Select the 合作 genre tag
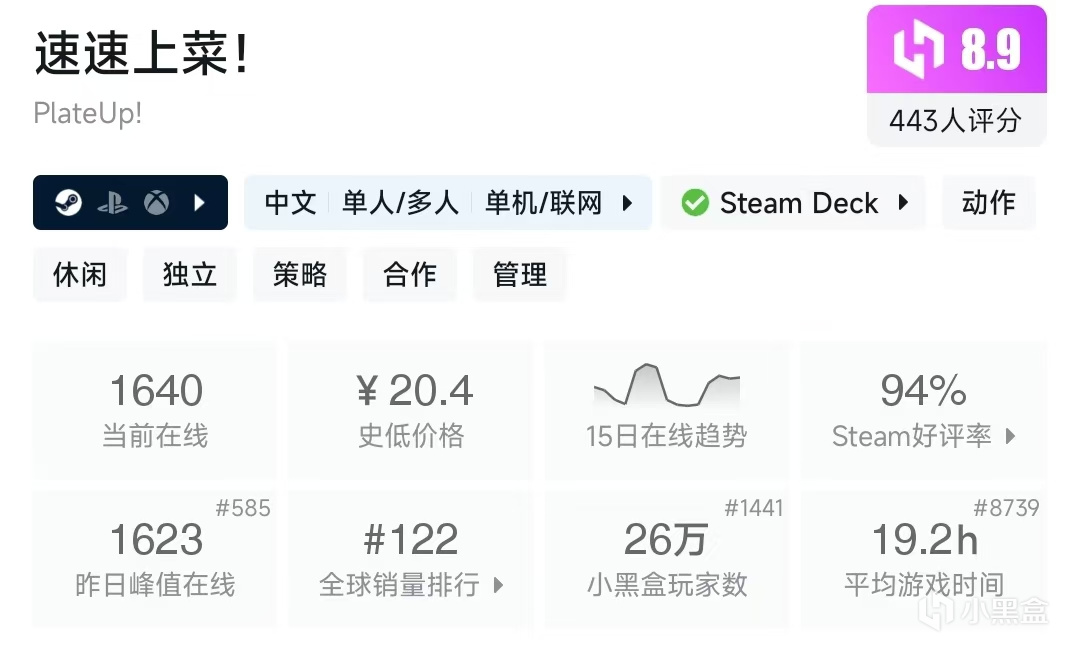Viewport: 1080px width, 648px height. [410, 274]
